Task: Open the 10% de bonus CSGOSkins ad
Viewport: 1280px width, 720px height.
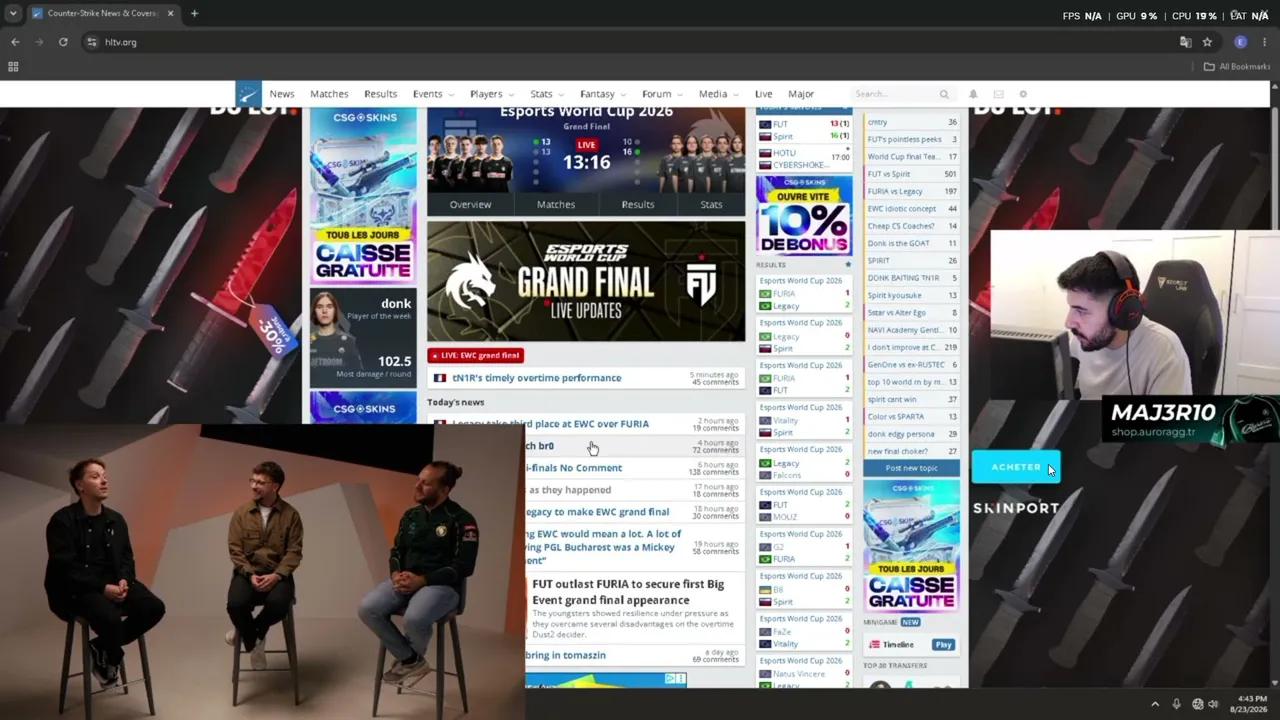Action: pyautogui.click(x=804, y=215)
